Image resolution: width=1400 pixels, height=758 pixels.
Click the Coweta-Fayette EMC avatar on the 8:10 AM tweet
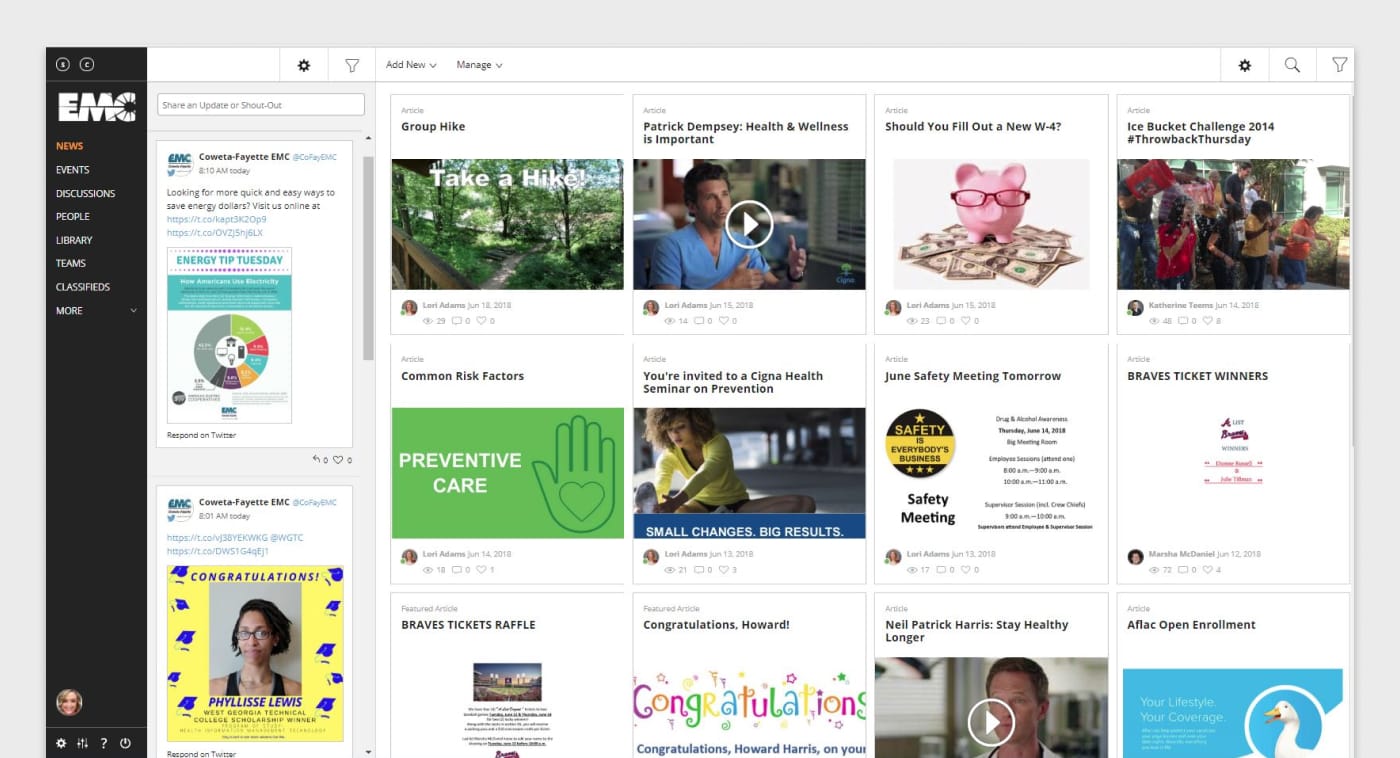click(180, 164)
